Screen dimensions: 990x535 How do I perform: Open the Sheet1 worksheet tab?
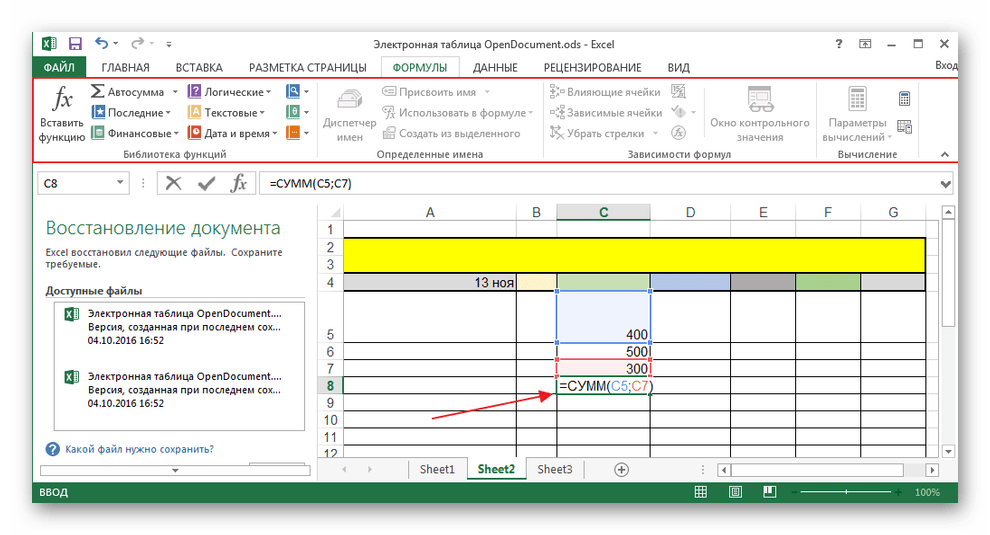click(437, 469)
